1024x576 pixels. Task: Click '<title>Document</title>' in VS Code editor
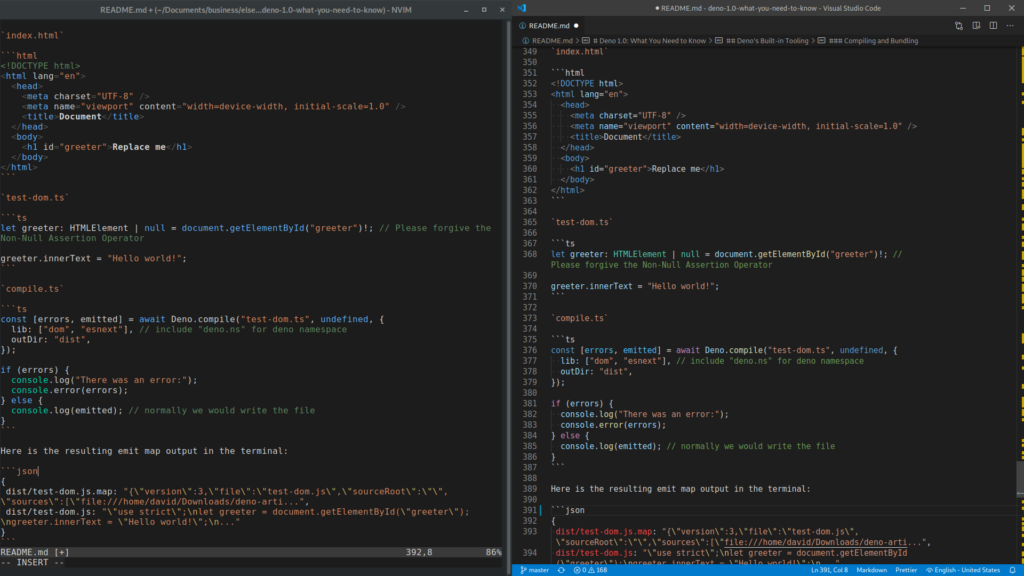click(625, 136)
